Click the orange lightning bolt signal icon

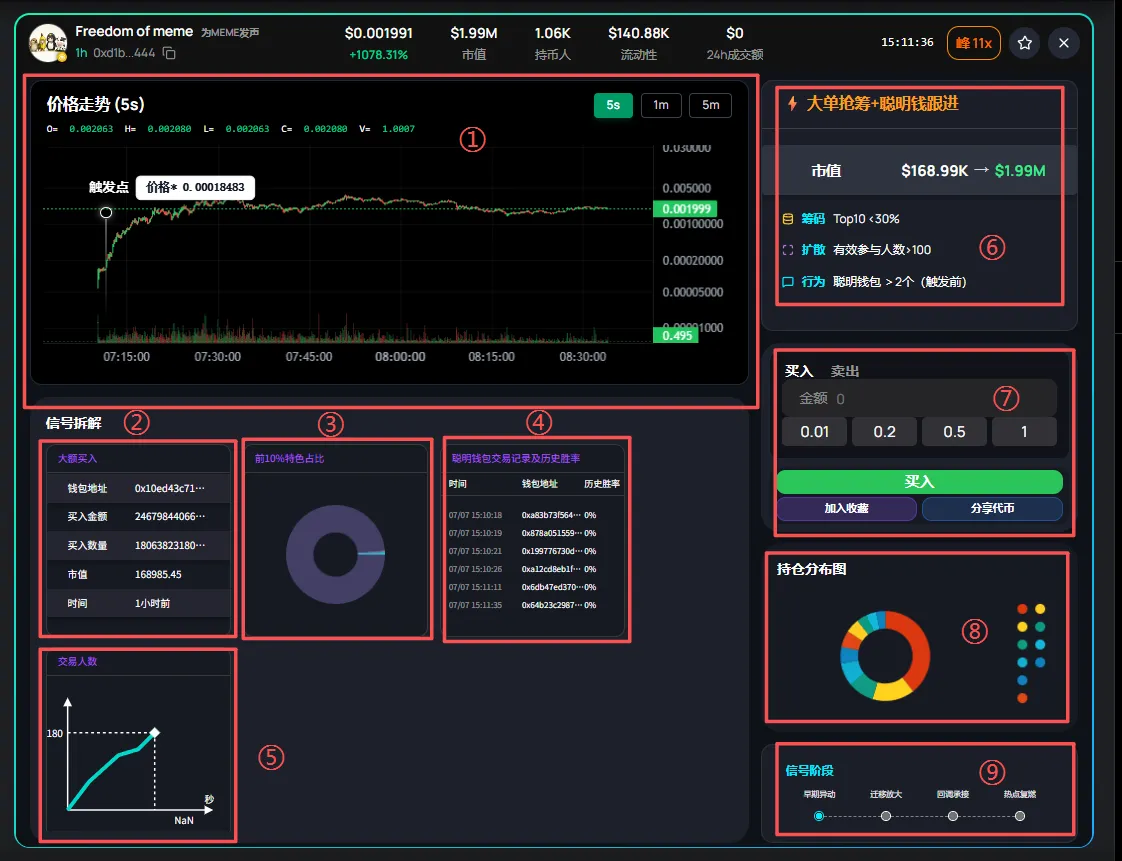click(792, 104)
